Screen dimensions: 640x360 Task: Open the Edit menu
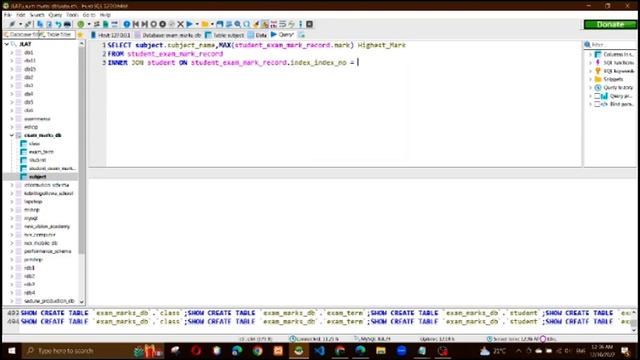point(21,15)
